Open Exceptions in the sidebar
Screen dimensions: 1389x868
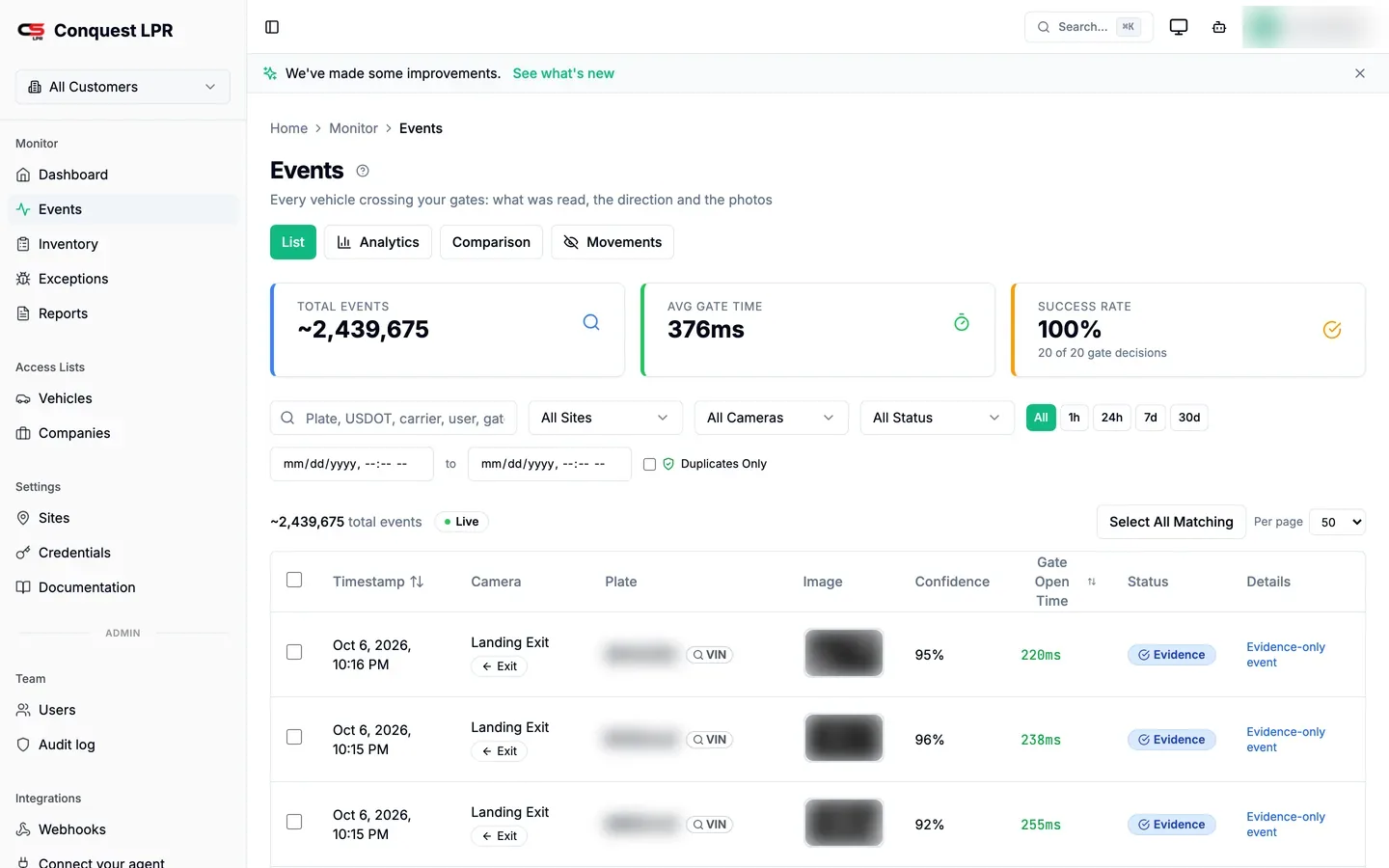[123, 279]
